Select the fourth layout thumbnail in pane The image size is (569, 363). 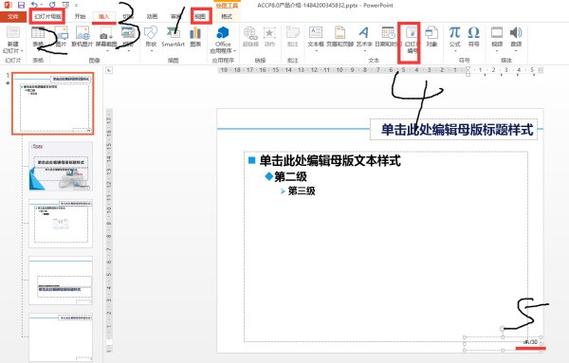click(x=61, y=281)
